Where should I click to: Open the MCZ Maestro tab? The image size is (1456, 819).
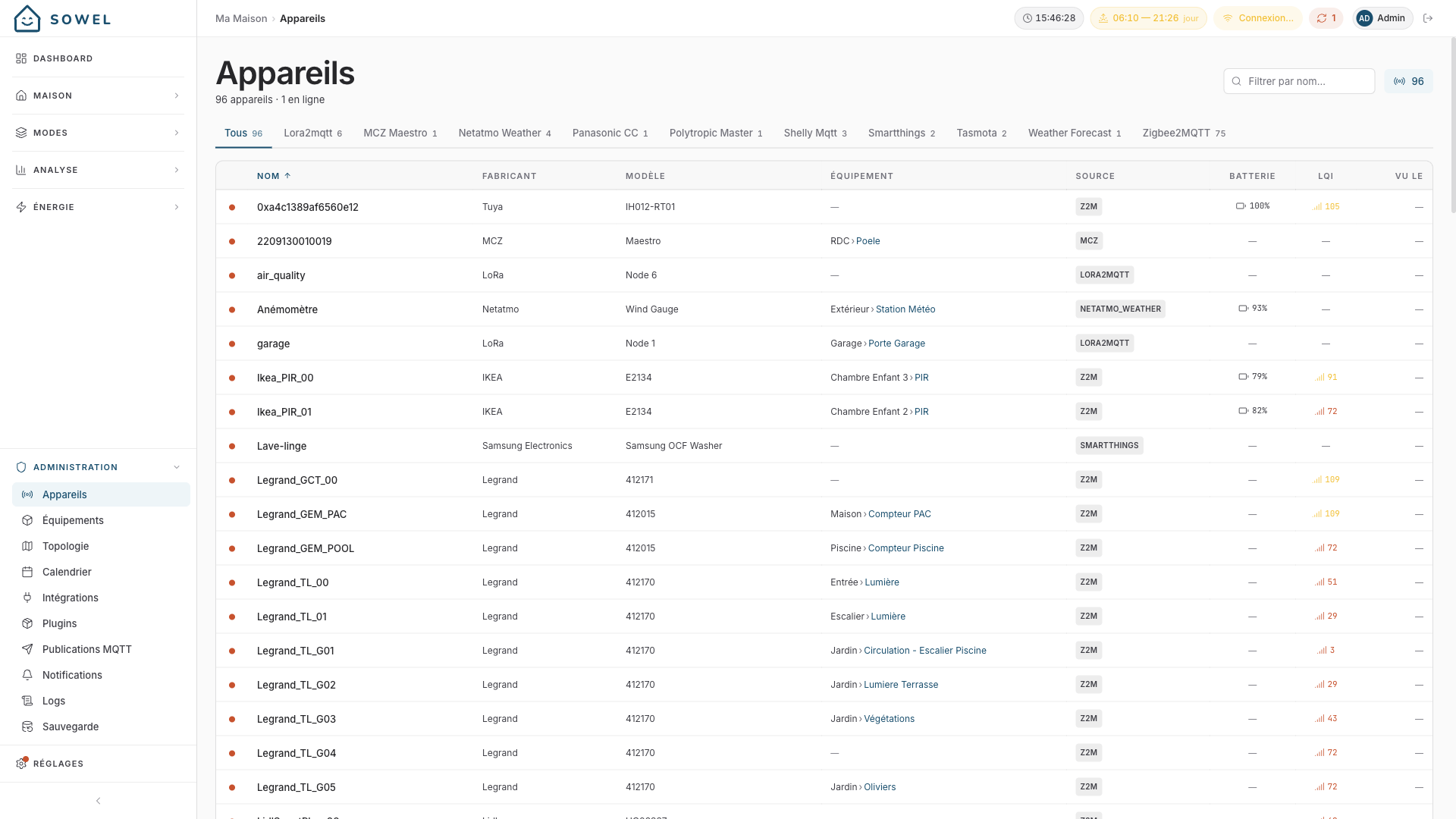tap(400, 133)
